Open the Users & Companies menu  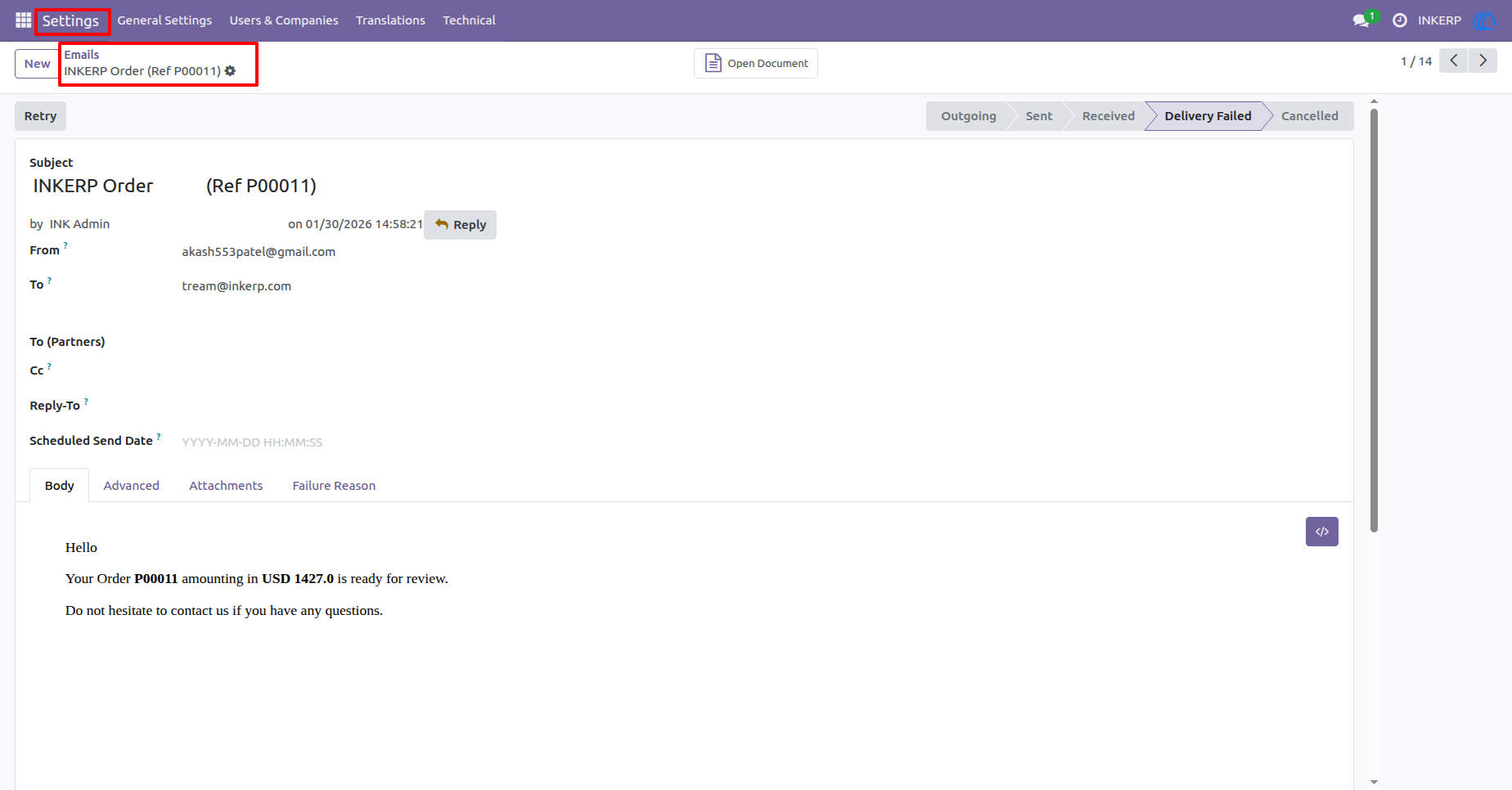(284, 20)
